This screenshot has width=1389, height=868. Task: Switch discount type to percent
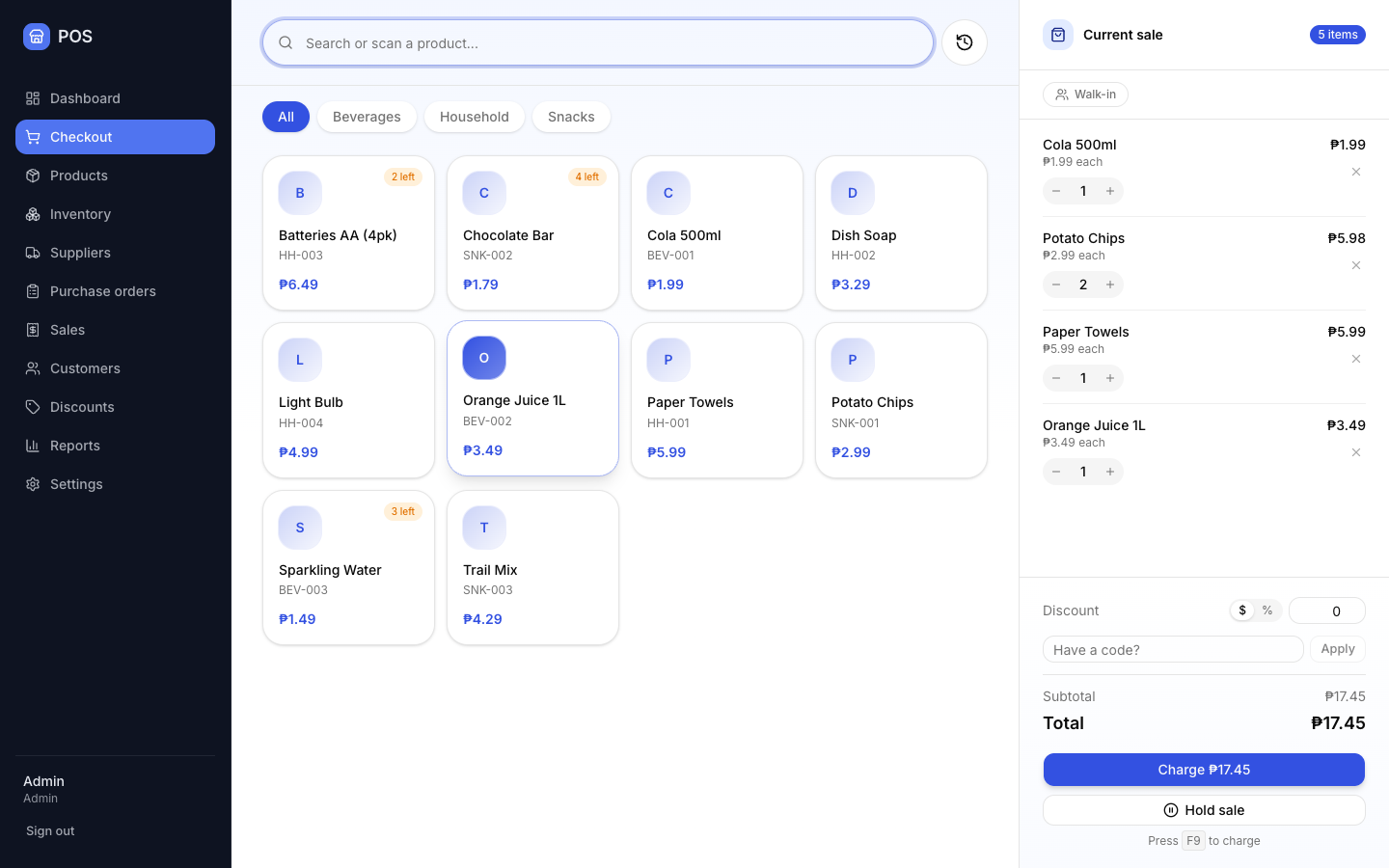pyautogui.click(x=1267, y=610)
